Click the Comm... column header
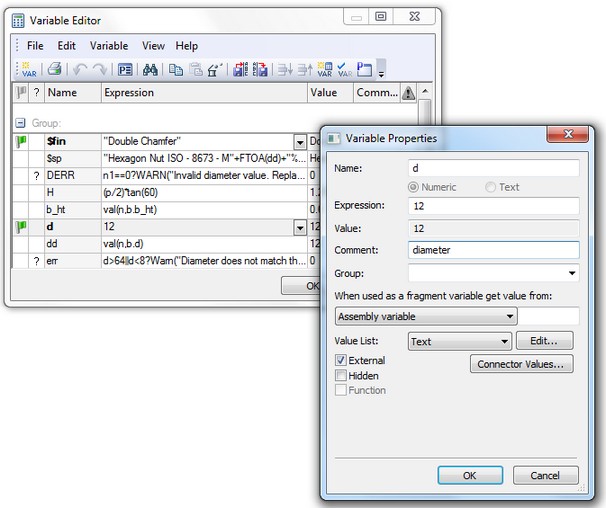The width and height of the screenshot is (606, 508). [x=377, y=93]
